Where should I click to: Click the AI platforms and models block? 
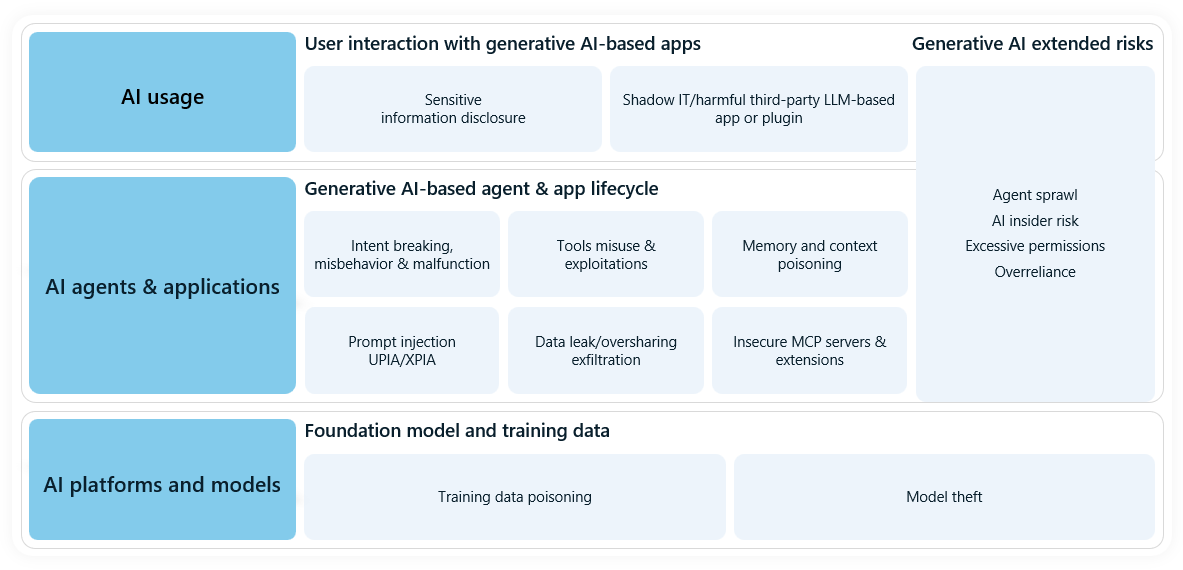point(162,480)
